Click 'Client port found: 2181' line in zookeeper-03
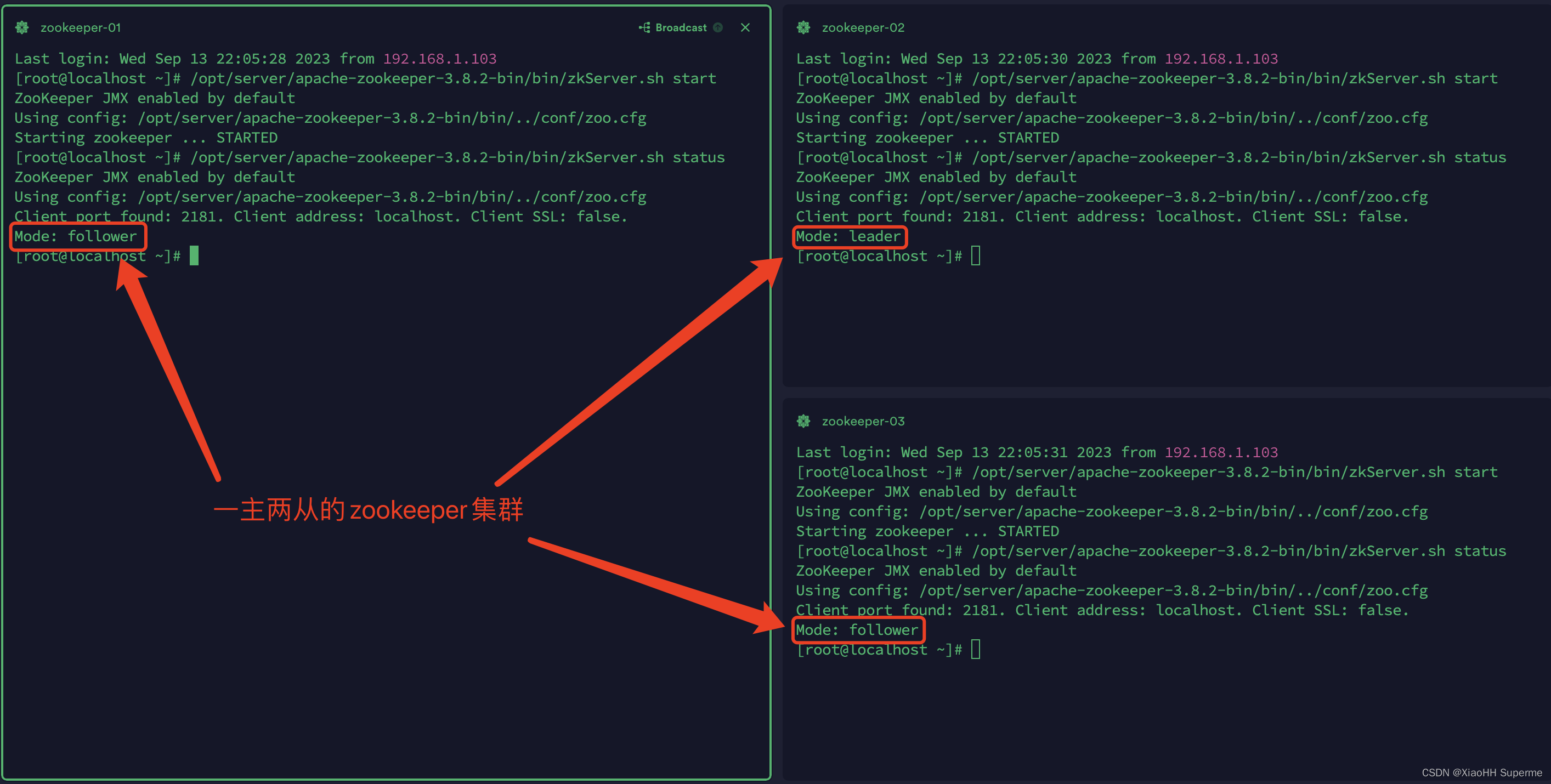Image resolution: width=1551 pixels, height=784 pixels. point(1103,610)
